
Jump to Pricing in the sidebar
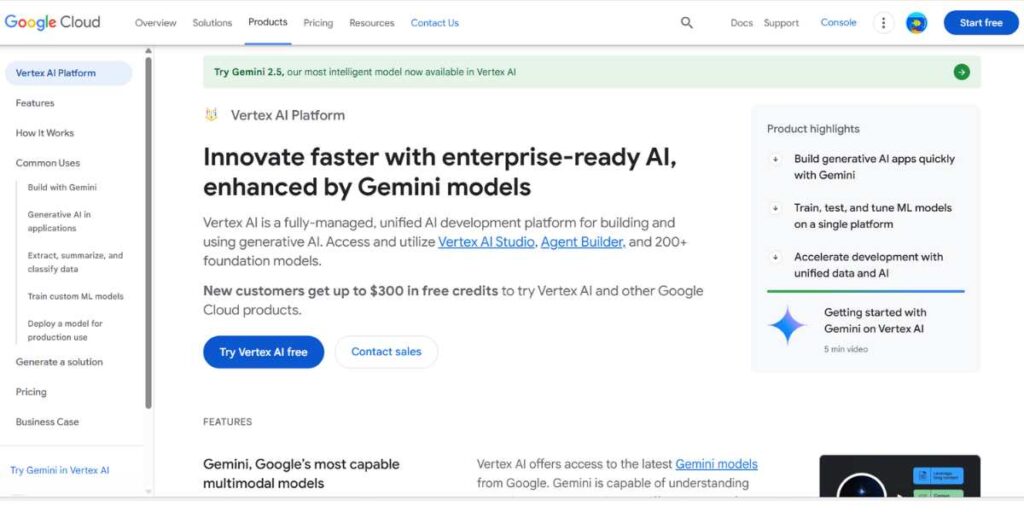click(x=31, y=392)
